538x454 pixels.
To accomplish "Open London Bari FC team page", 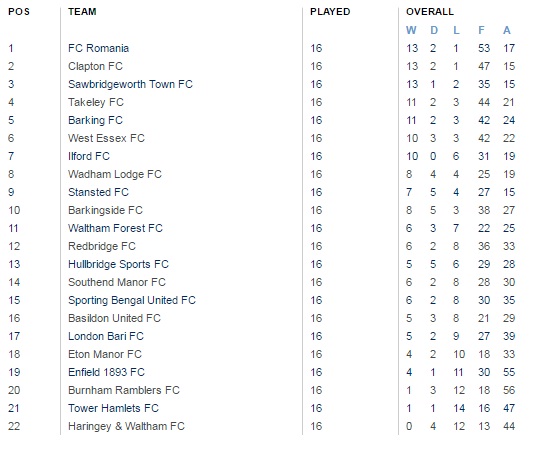I will pyautogui.click(x=106, y=336).
